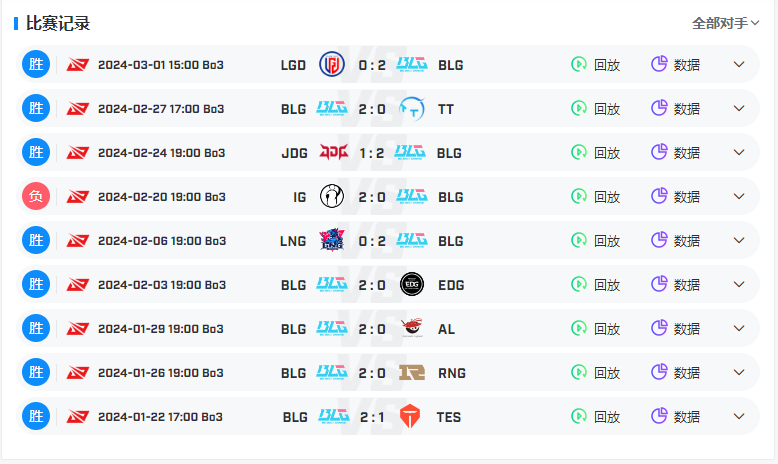View 数据 stats for LNG vs BLG
The image size is (778, 464).
[675, 240]
